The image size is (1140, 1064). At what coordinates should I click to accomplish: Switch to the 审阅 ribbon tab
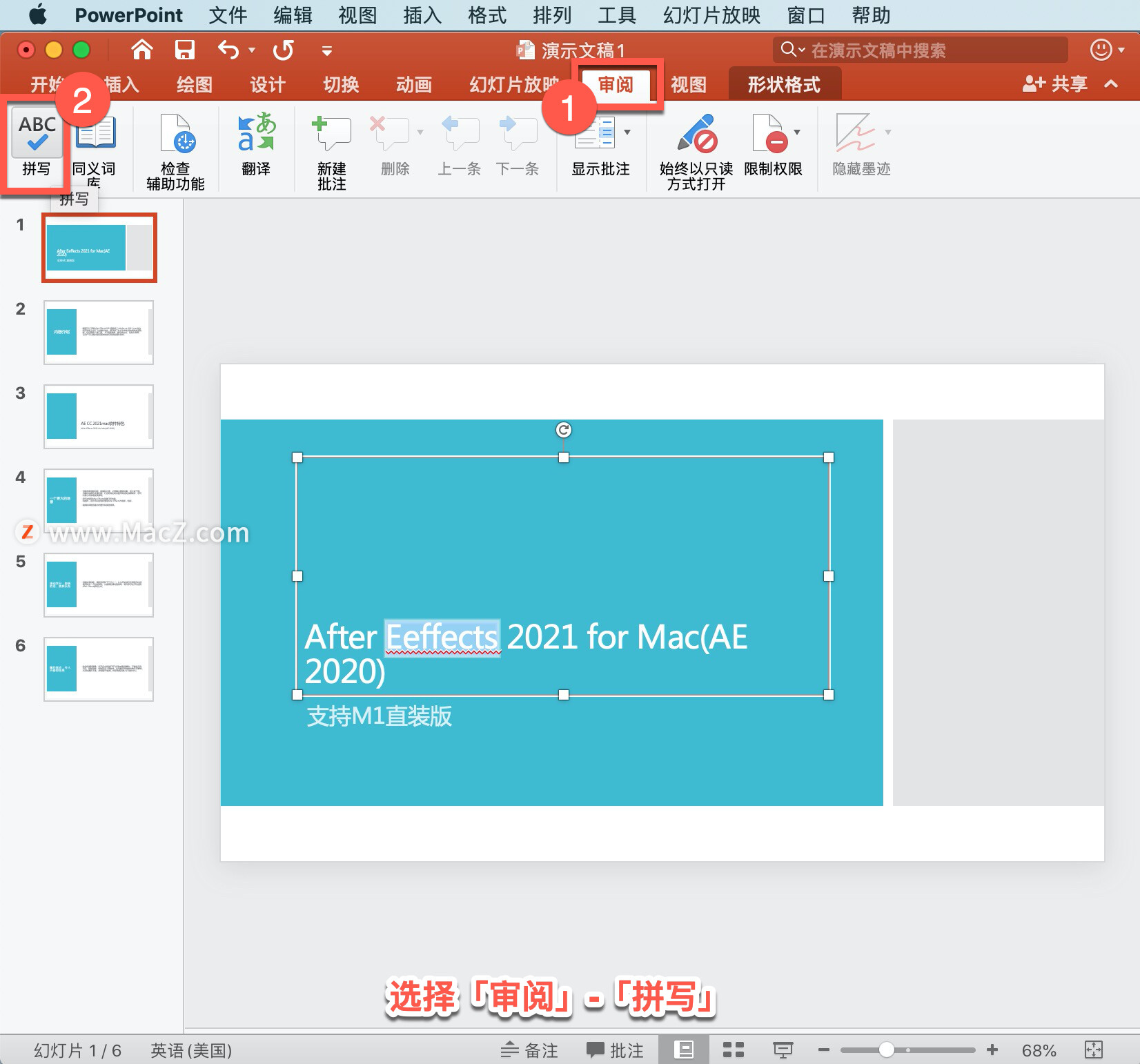[x=616, y=84]
